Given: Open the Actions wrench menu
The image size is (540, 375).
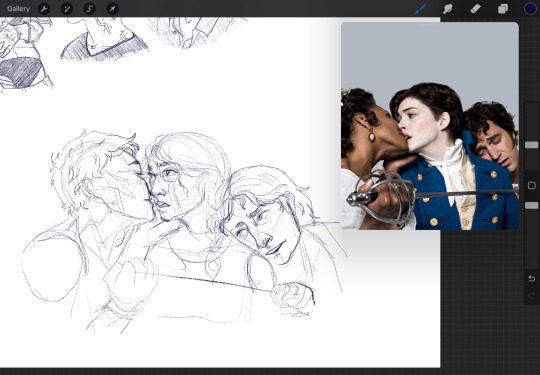Looking at the screenshot, I should click(44, 9).
